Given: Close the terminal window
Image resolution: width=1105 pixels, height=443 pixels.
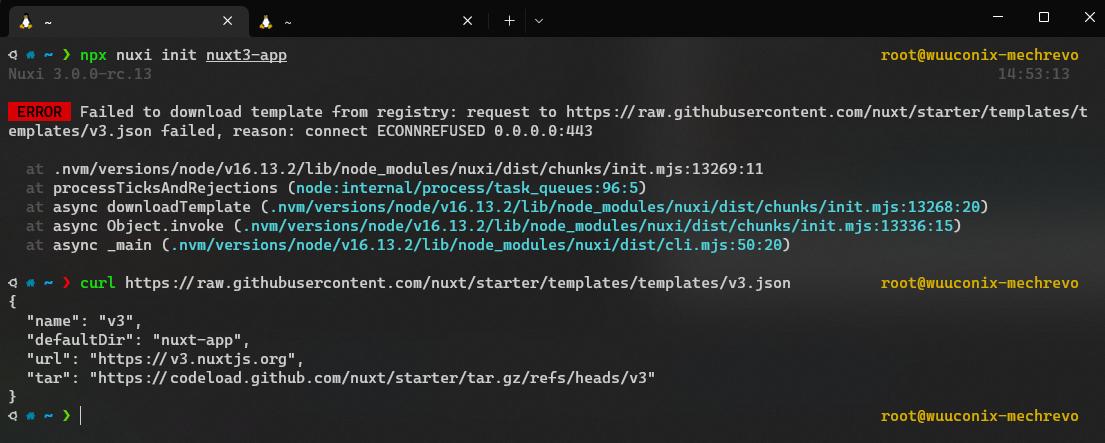Looking at the screenshot, I should (1089, 17).
